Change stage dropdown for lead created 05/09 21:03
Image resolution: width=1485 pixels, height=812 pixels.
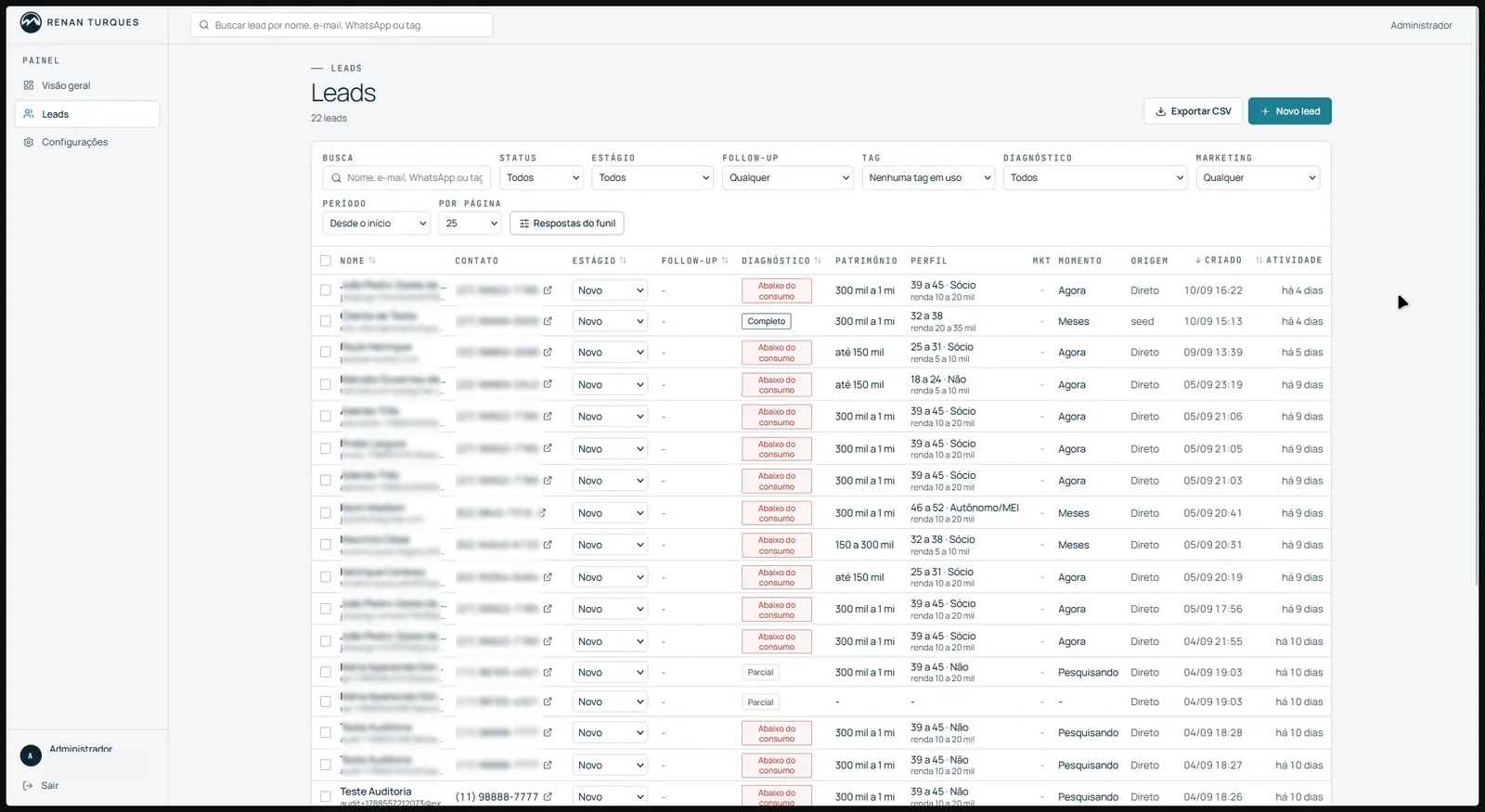[x=610, y=481]
